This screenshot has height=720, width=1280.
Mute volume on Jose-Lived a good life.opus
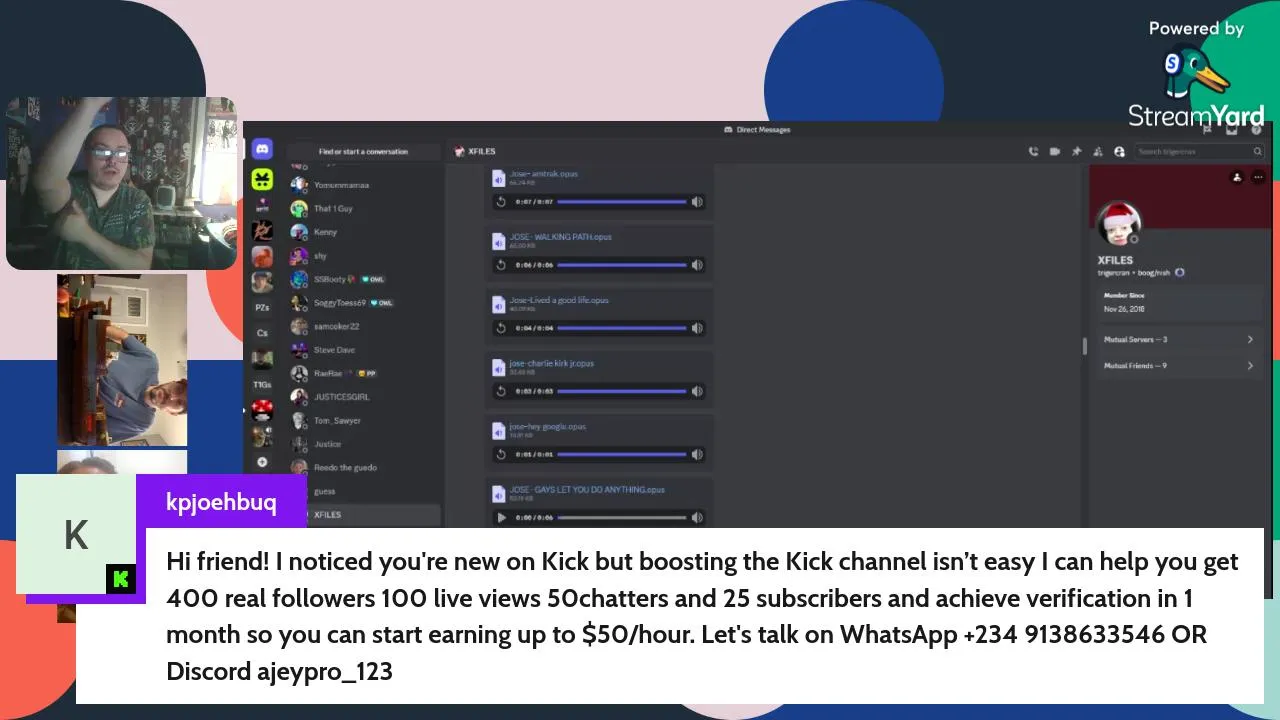[x=697, y=328]
